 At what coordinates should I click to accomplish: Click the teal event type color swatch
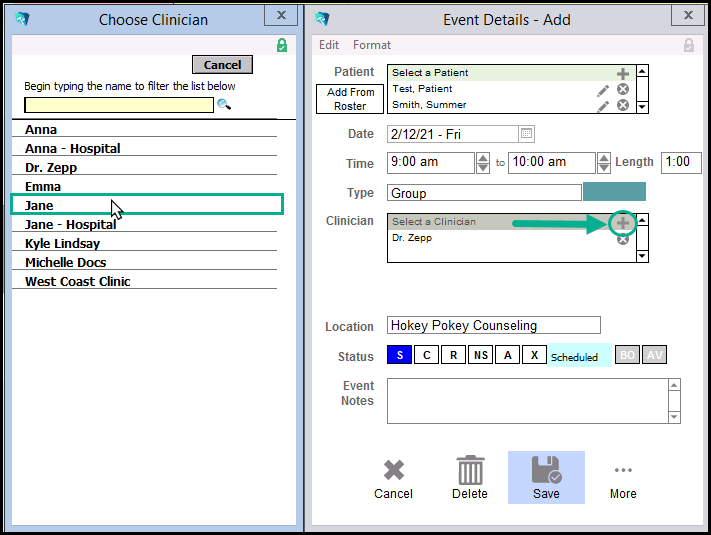(x=614, y=193)
